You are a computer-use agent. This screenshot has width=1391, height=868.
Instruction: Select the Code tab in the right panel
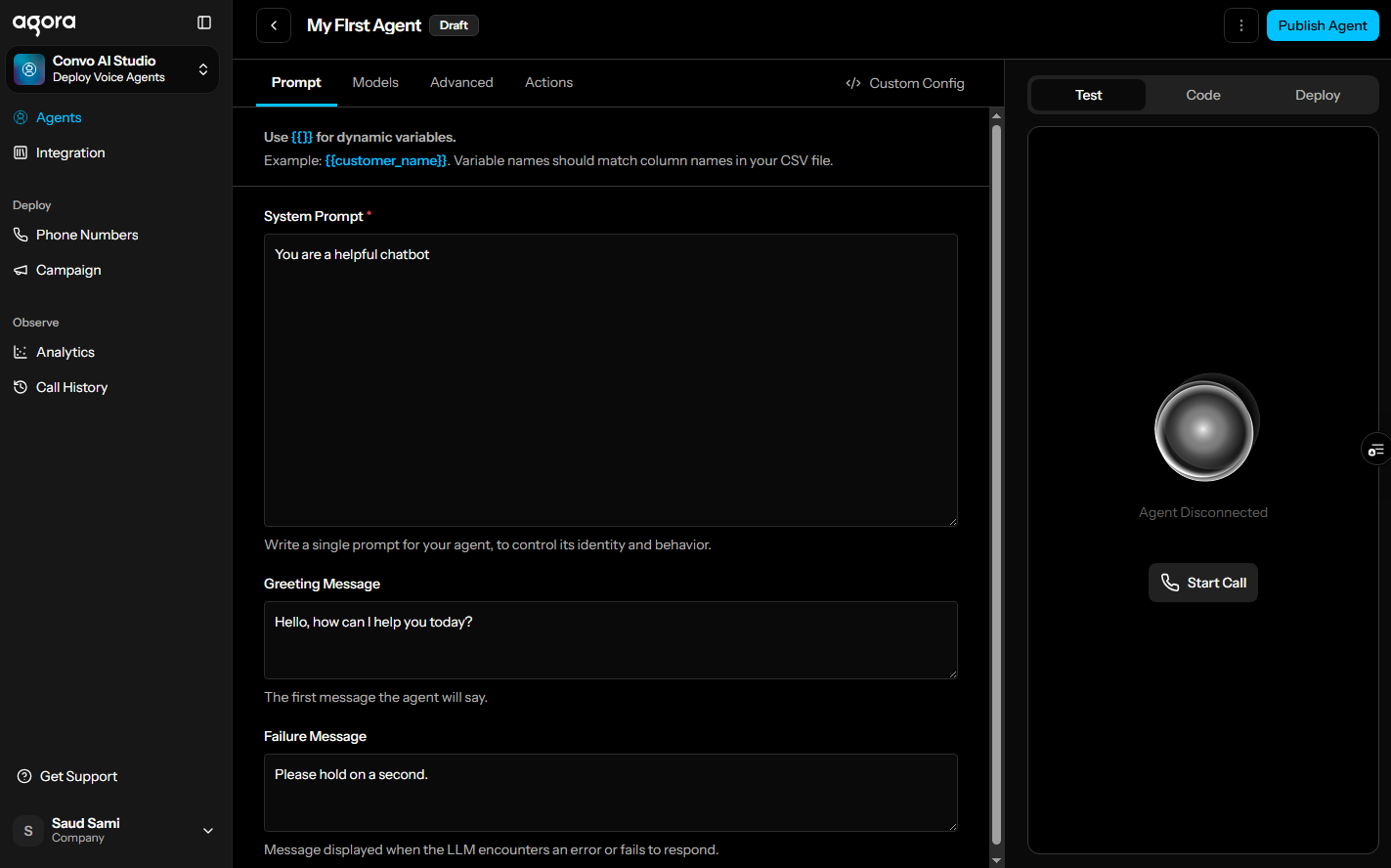pyautogui.click(x=1202, y=95)
